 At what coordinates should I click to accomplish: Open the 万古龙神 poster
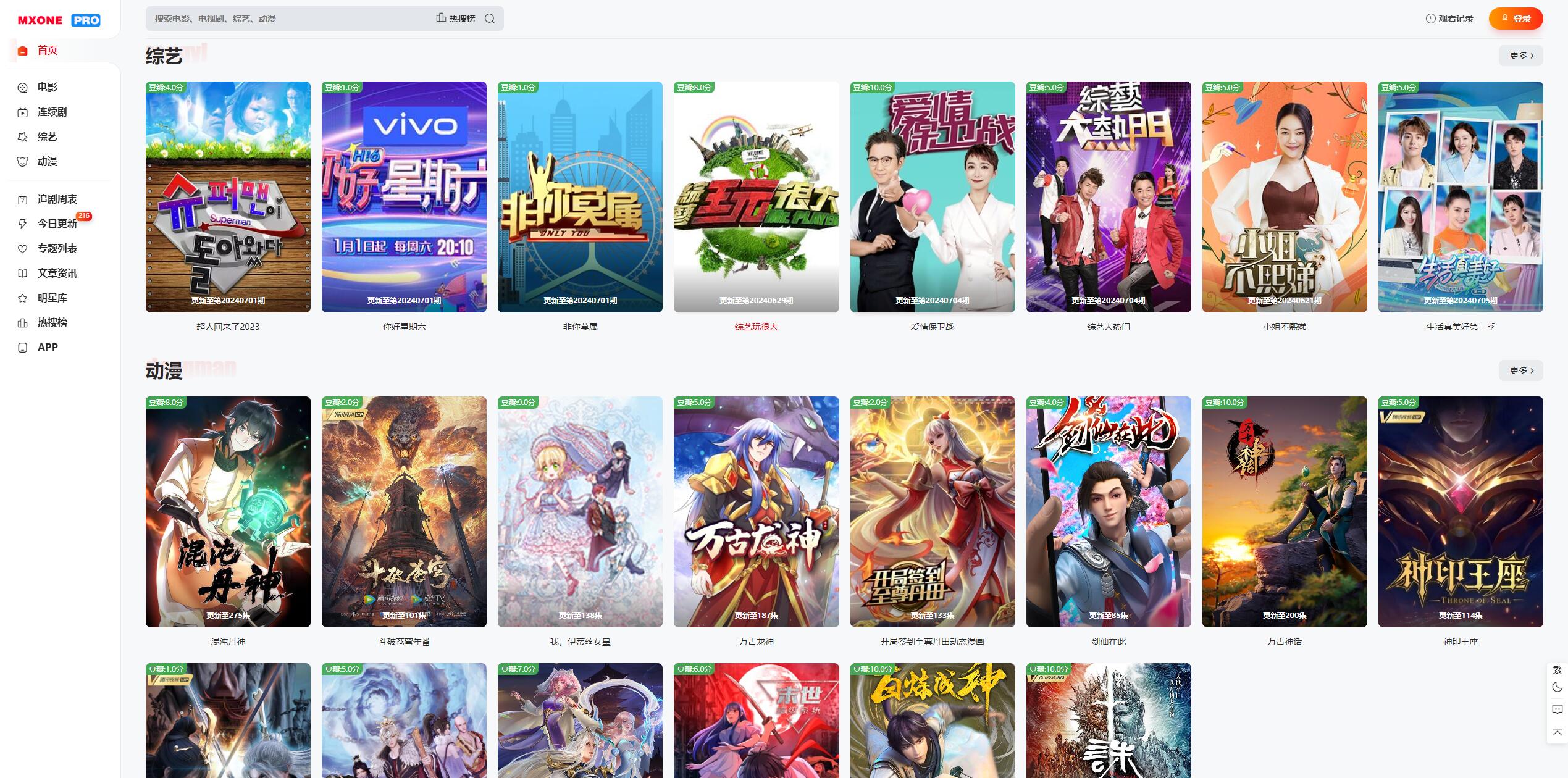(756, 512)
